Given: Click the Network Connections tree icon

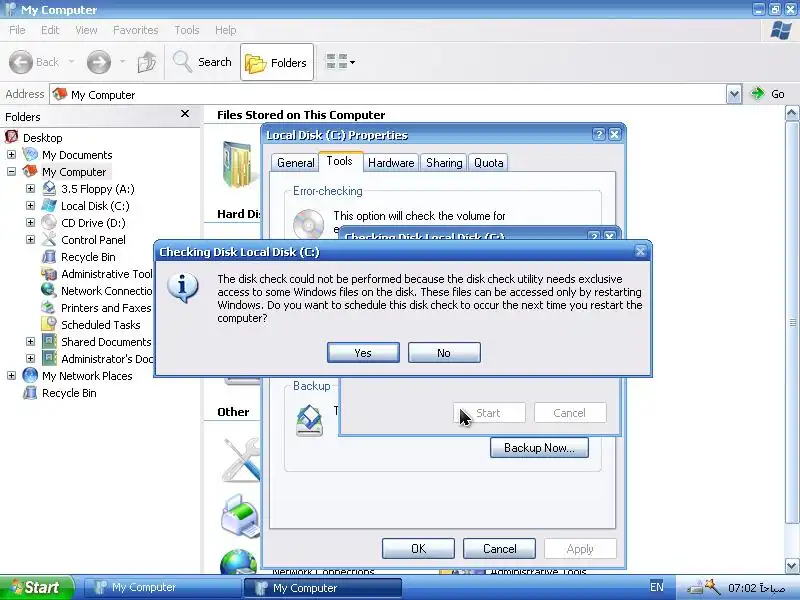Looking at the screenshot, I should point(49,290).
